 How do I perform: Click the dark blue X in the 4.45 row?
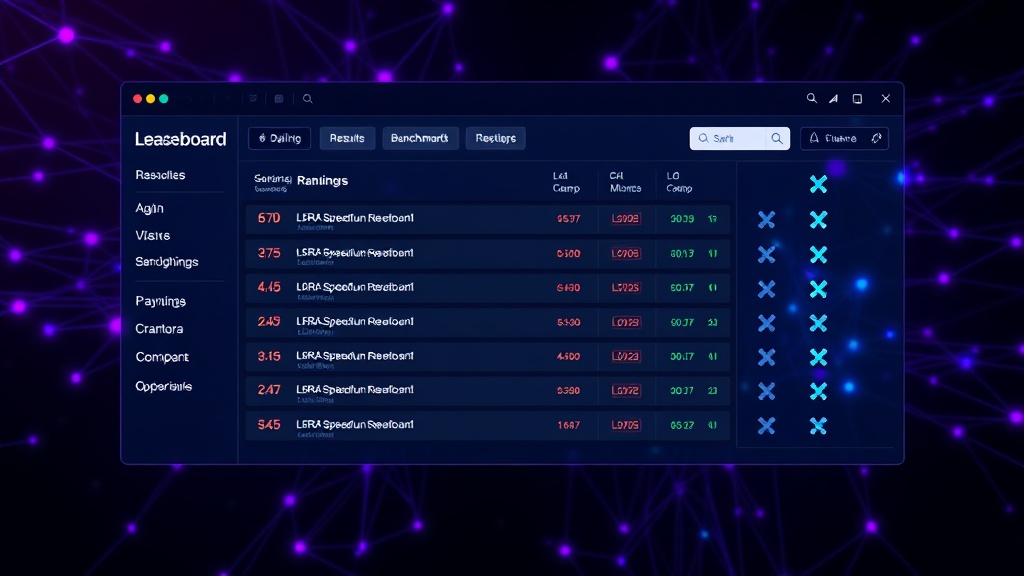click(x=766, y=289)
